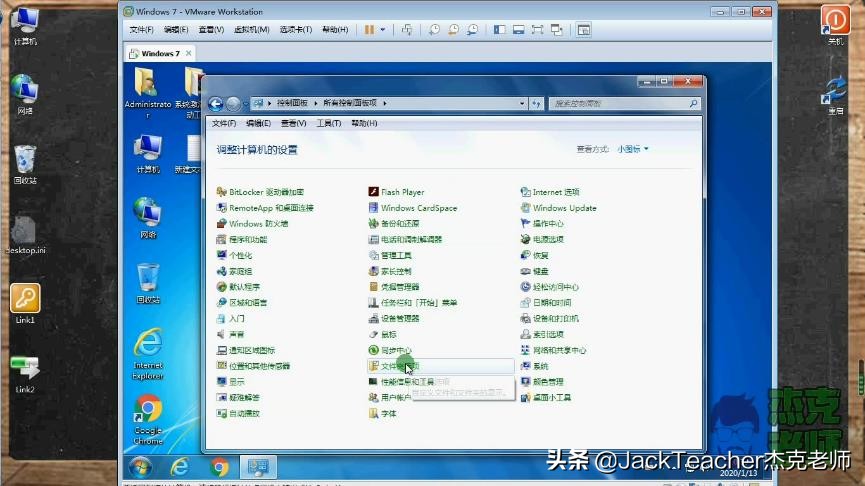The height and width of the screenshot is (486, 865).
Task: Click the Windows 7 Start button
Action: (x=141, y=467)
